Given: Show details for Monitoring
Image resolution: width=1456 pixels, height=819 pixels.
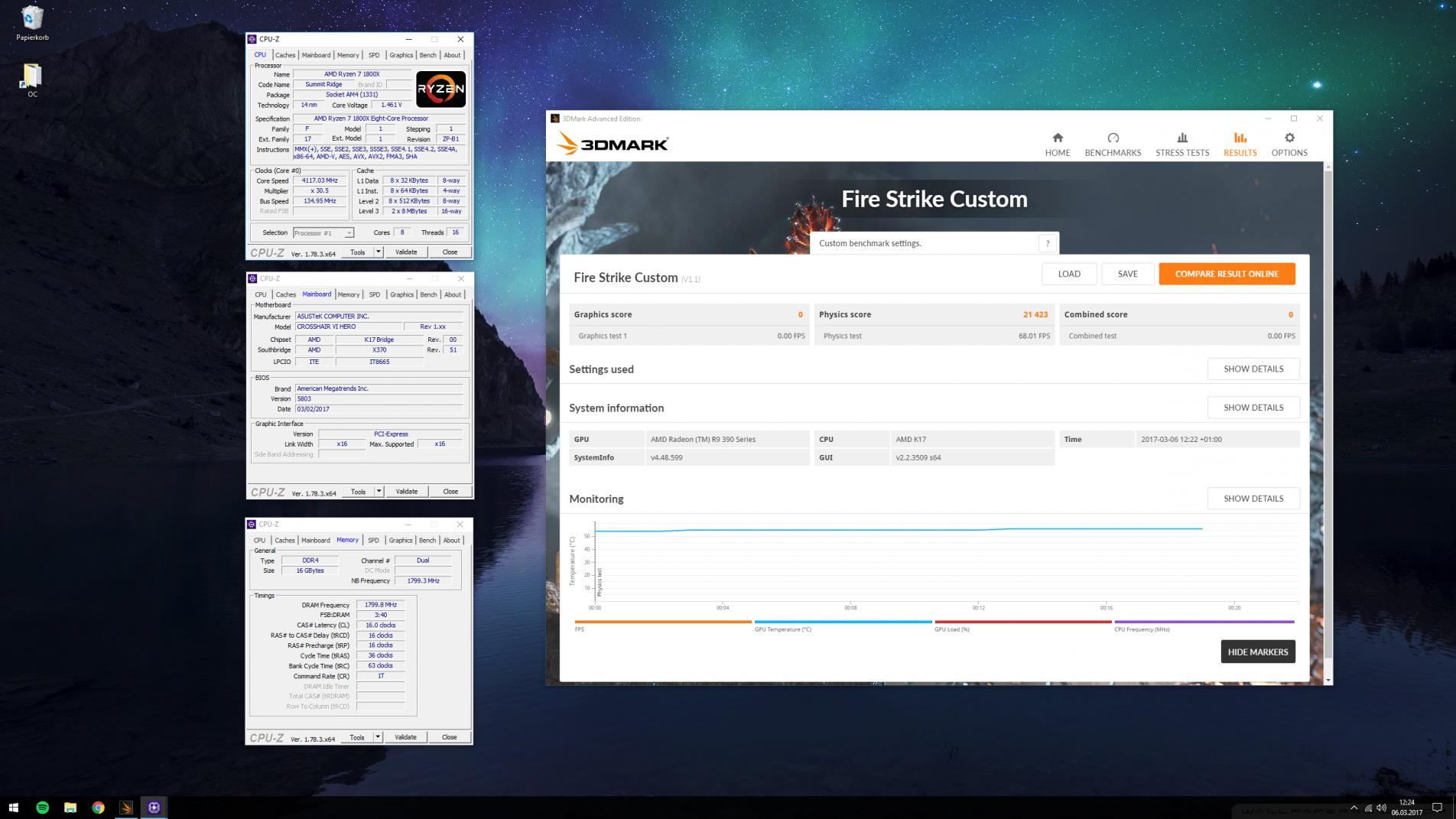Looking at the screenshot, I should (x=1253, y=499).
